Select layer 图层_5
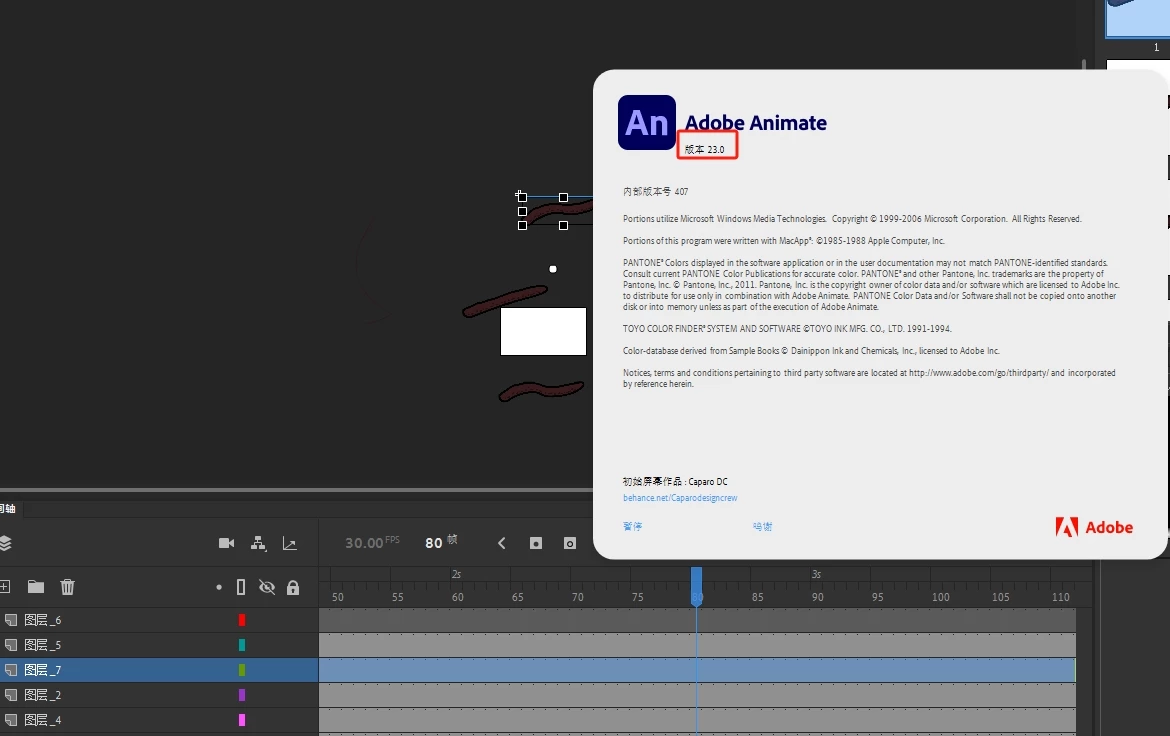1170x736 pixels. point(43,645)
